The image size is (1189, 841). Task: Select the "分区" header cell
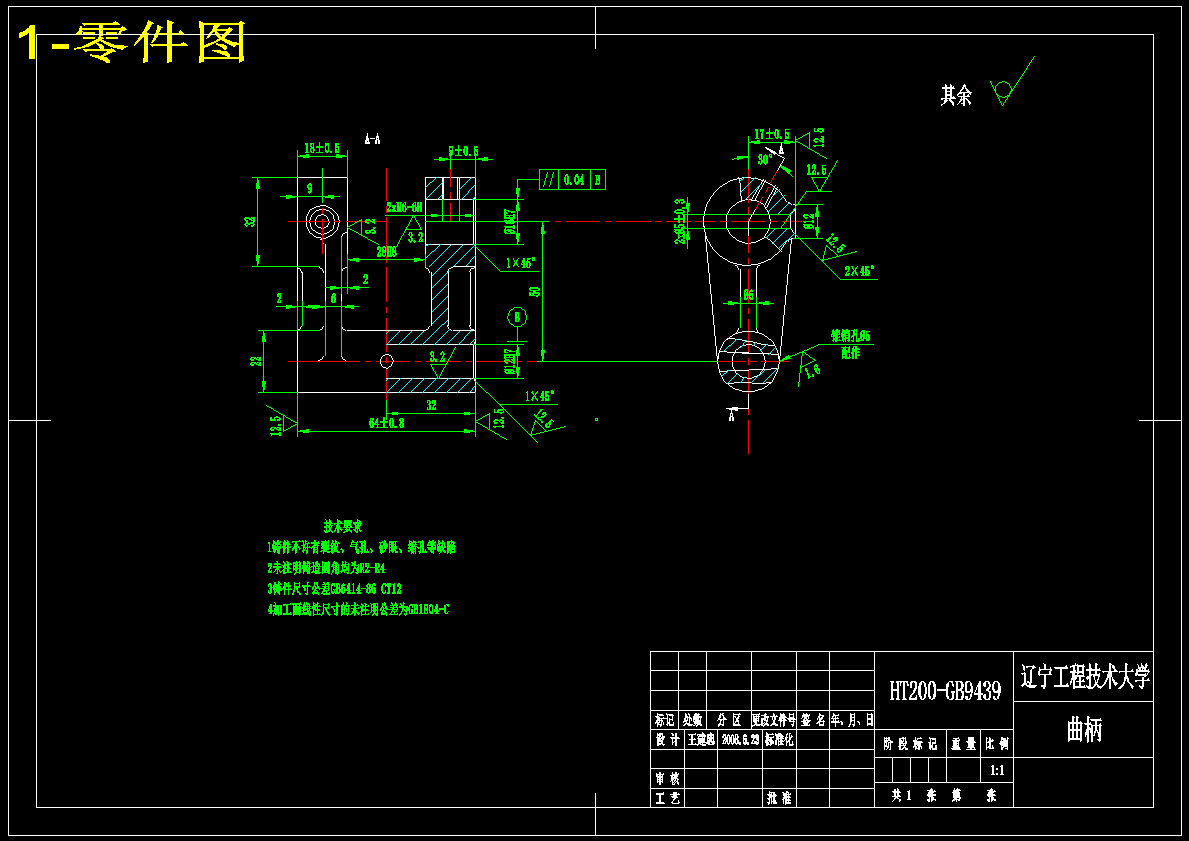729,720
